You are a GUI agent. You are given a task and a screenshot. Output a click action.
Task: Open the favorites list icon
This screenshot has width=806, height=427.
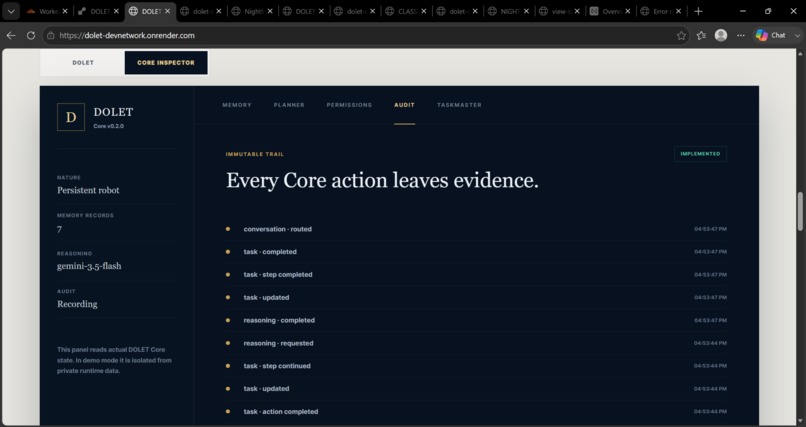click(701, 35)
